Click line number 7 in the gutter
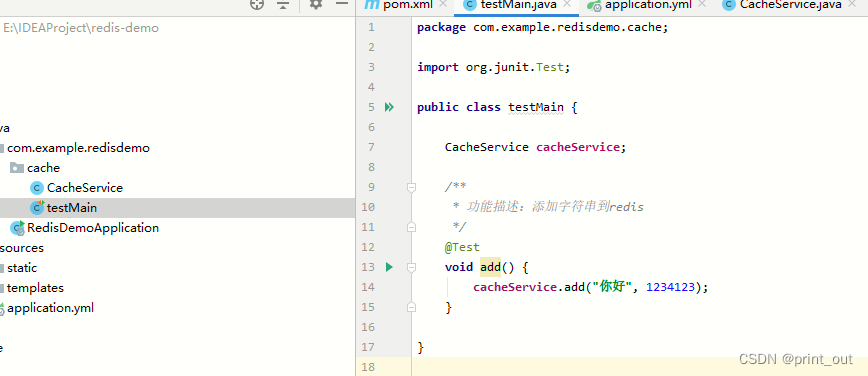 point(371,147)
